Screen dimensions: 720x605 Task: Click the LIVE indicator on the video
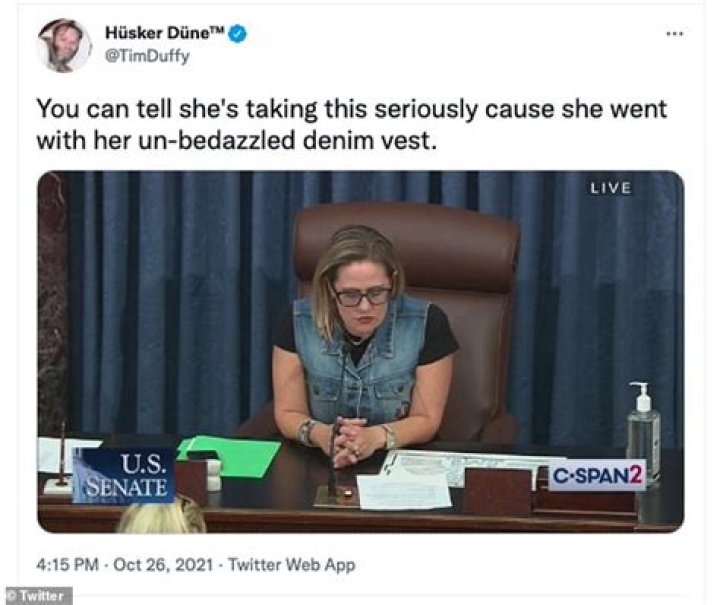click(x=611, y=188)
